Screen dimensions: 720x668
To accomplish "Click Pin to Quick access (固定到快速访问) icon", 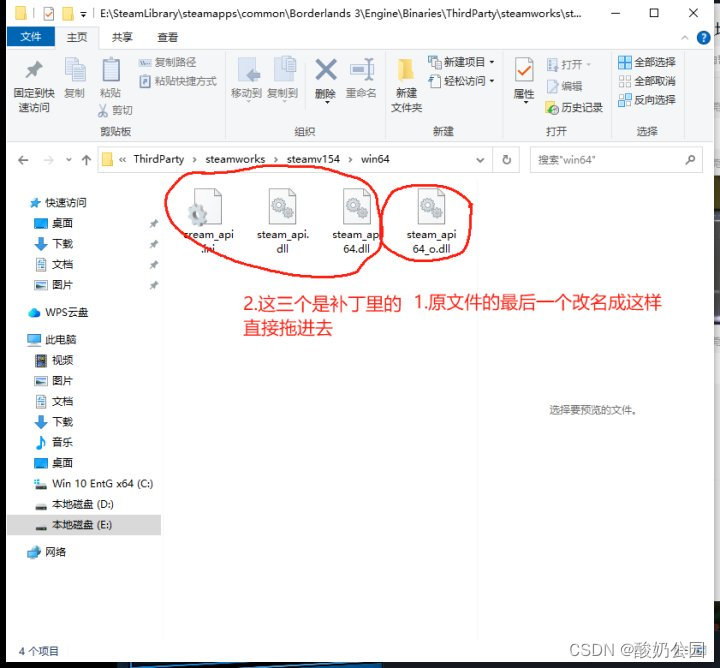I will [x=34, y=70].
